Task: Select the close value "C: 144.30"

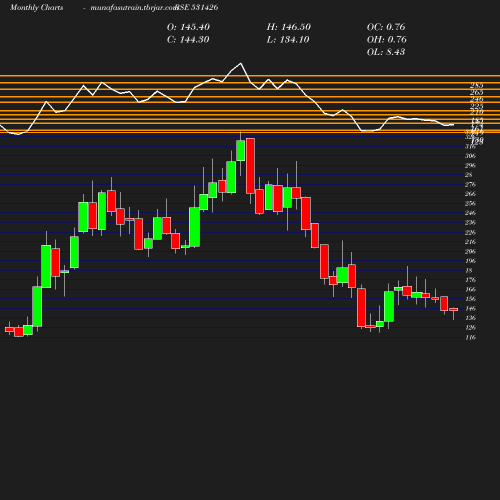Action: (x=188, y=40)
